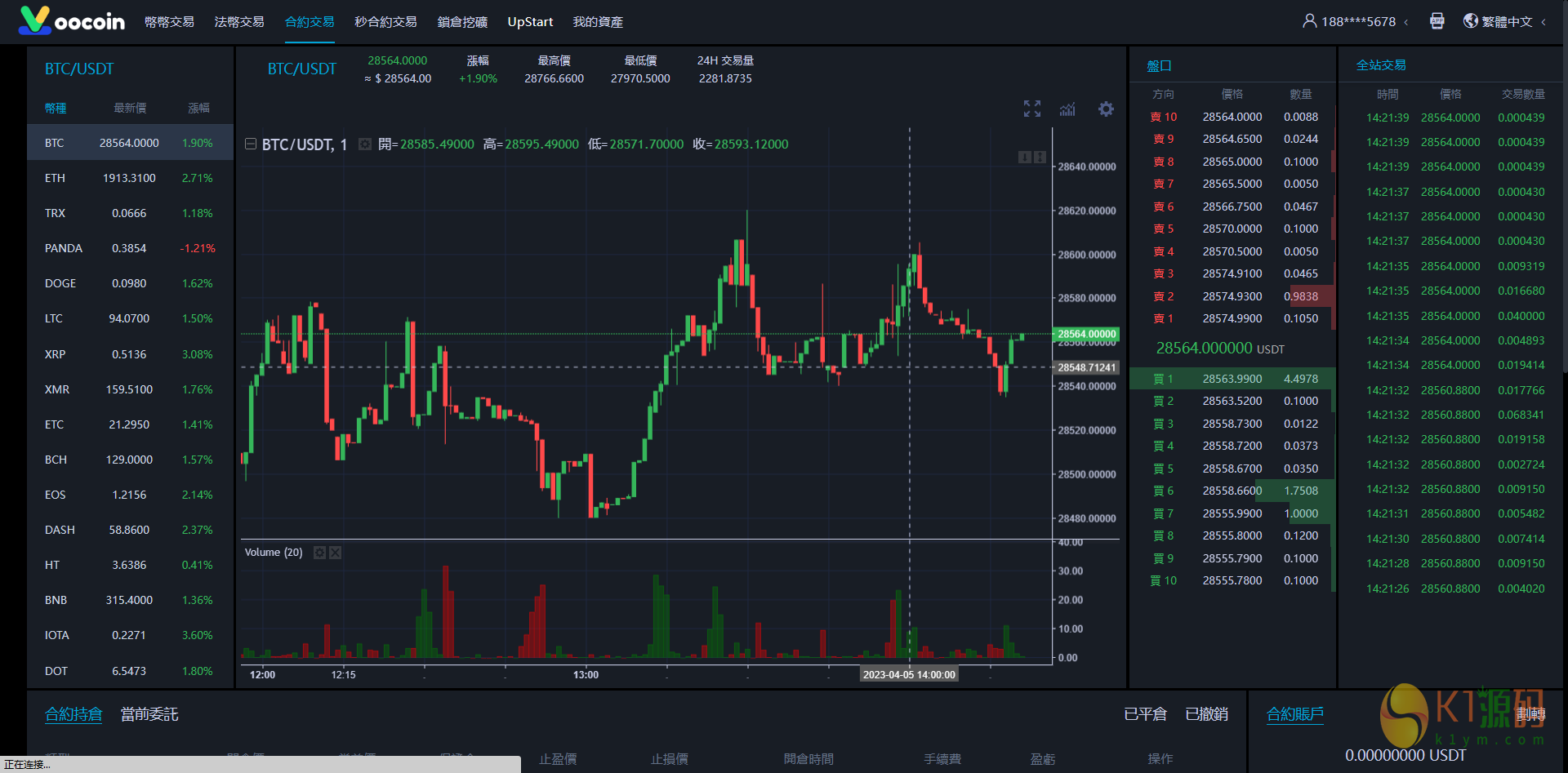Open chart settings gear icon
1568x773 pixels.
pos(1106,109)
